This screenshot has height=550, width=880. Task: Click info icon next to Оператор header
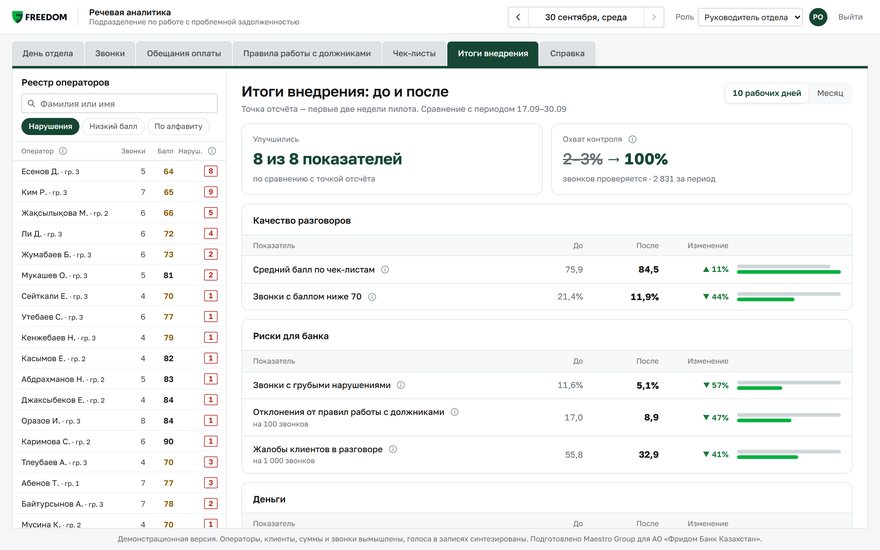pos(63,151)
